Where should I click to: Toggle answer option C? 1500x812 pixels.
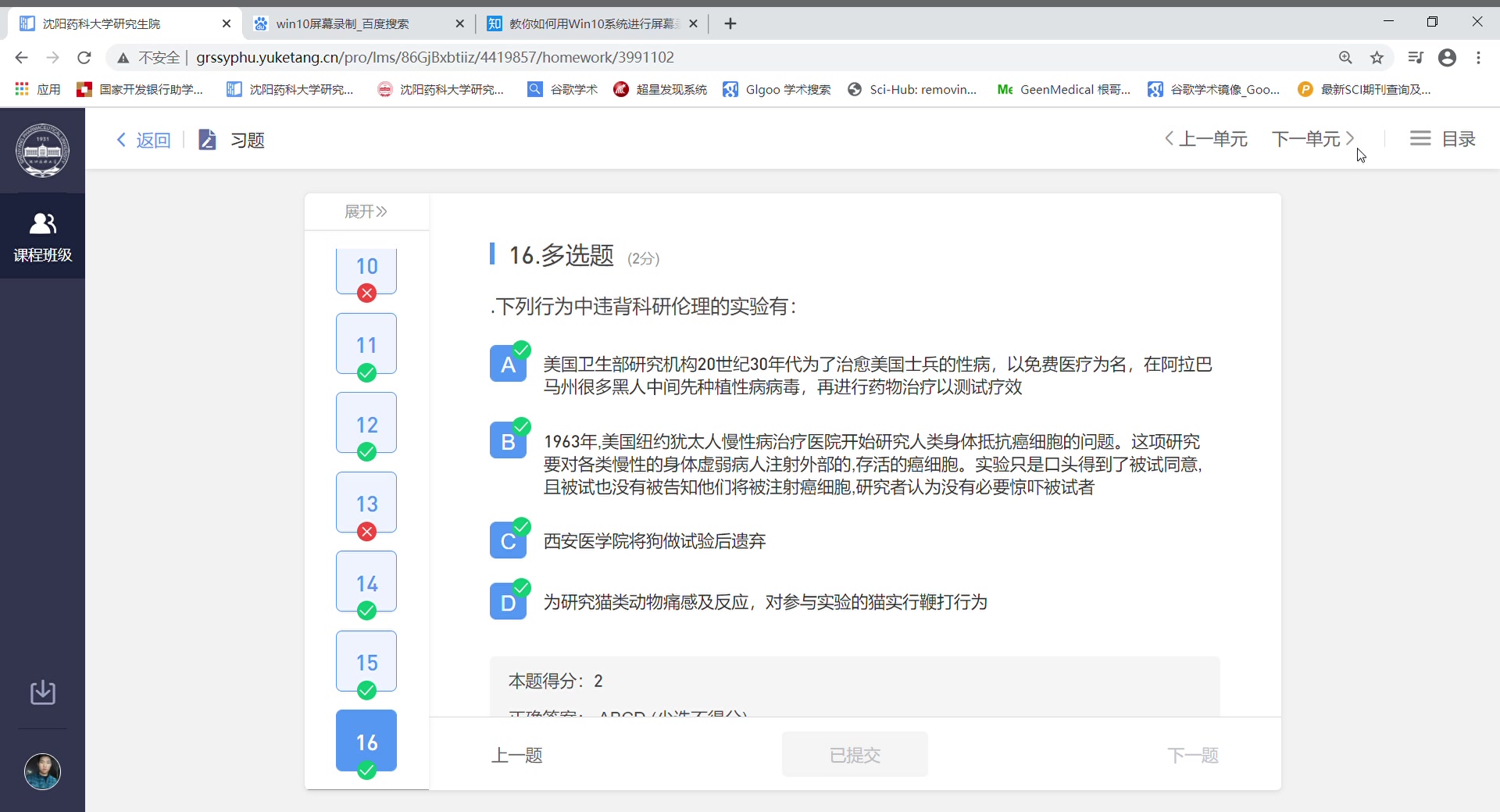pyautogui.click(x=509, y=540)
